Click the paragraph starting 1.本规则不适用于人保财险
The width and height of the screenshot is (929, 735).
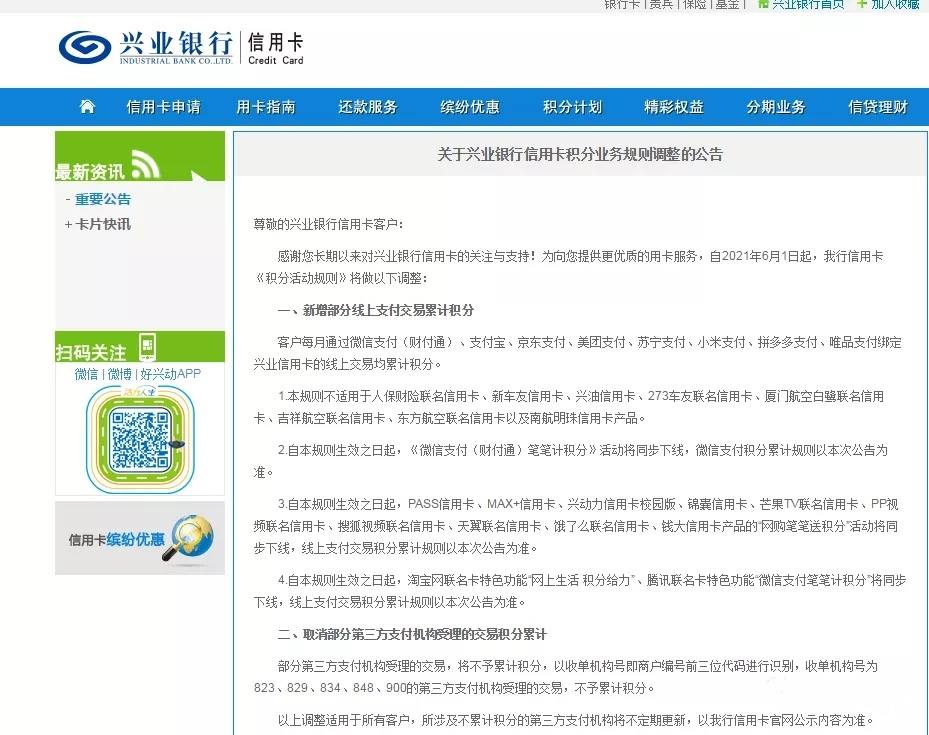pos(569,407)
